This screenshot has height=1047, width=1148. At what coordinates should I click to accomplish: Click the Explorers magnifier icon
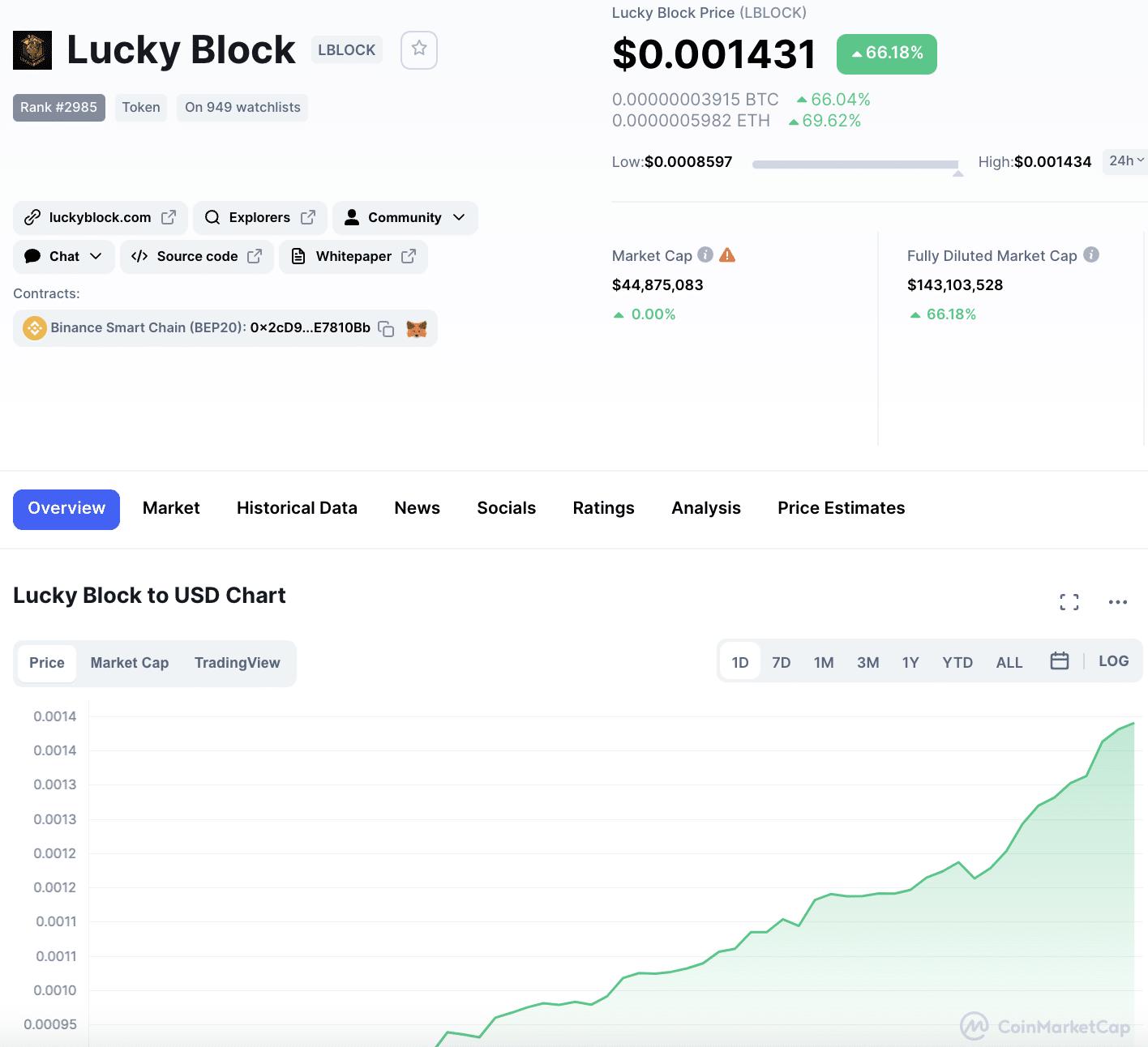tap(212, 217)
